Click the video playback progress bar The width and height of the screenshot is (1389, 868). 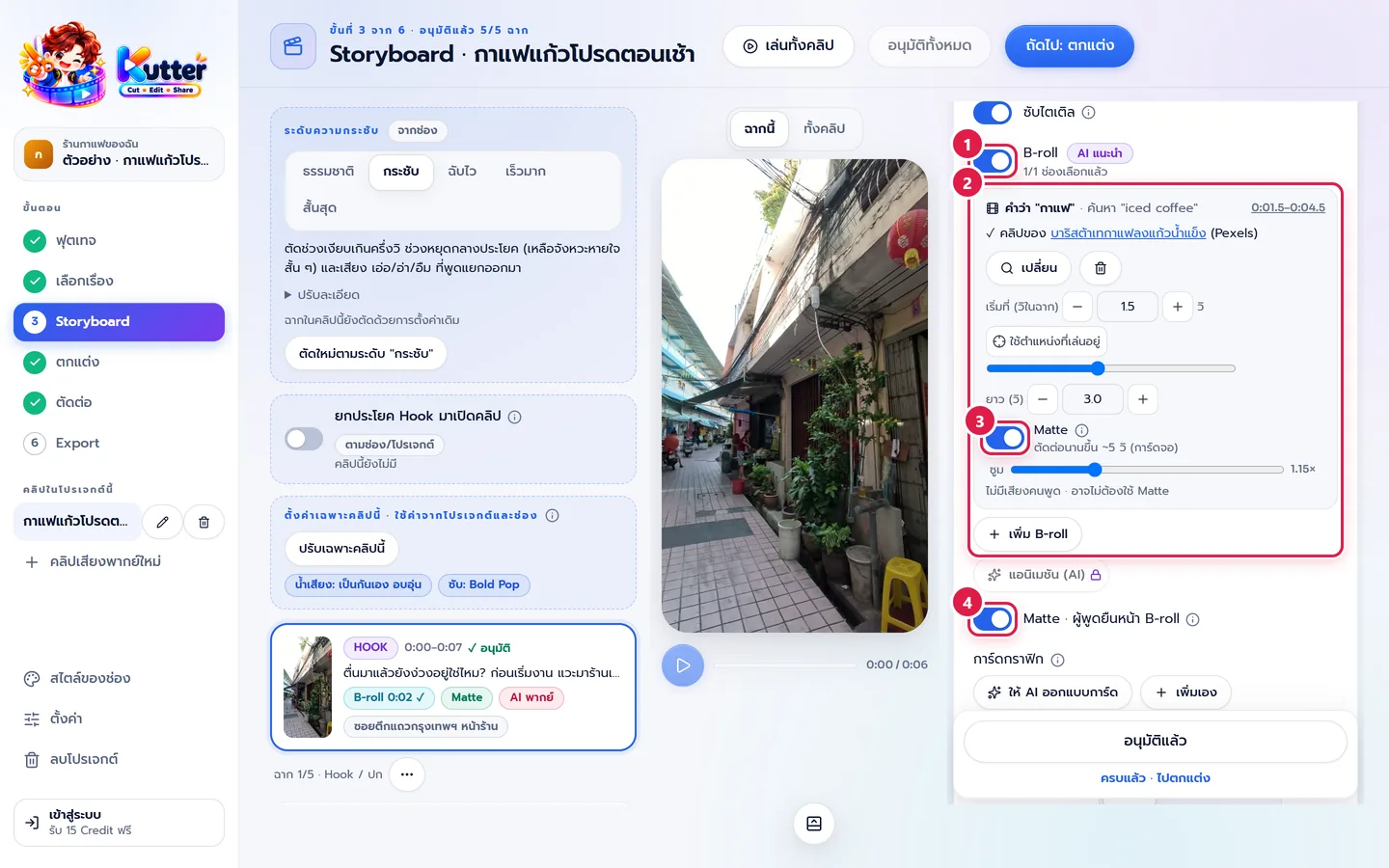(x=784, y=665)
